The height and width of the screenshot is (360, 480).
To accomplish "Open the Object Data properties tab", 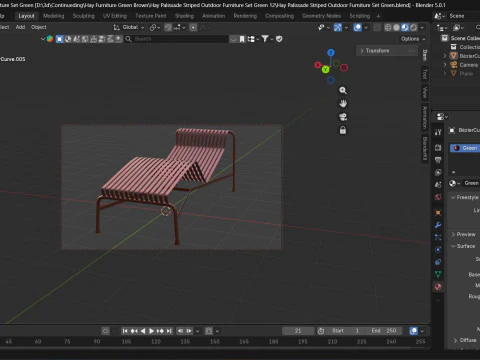I will coord(438,274).
